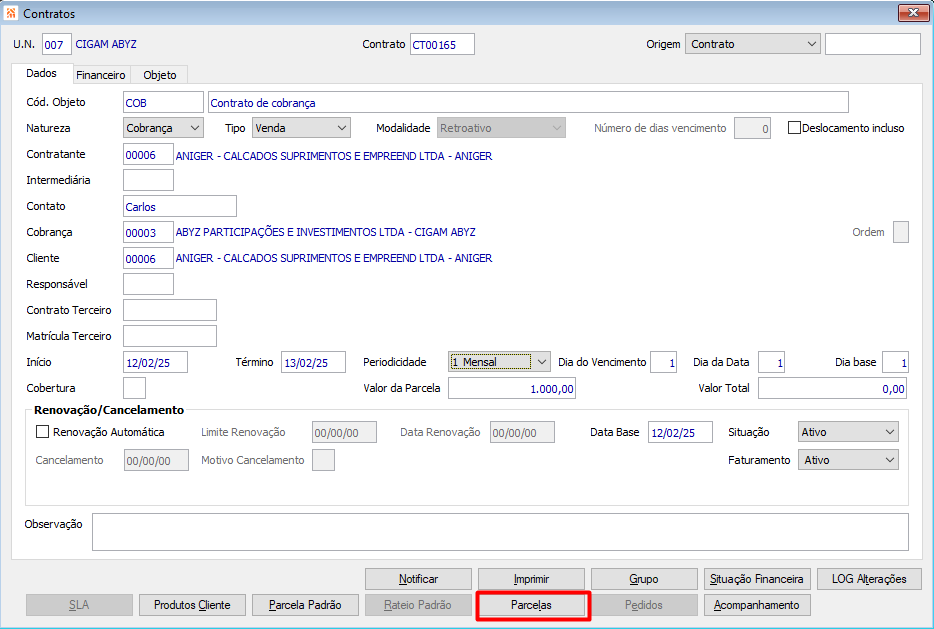Screen dimensions: 934x629
Task: Open the Tipo dropdown showing Venda
Action: point(301,128)
